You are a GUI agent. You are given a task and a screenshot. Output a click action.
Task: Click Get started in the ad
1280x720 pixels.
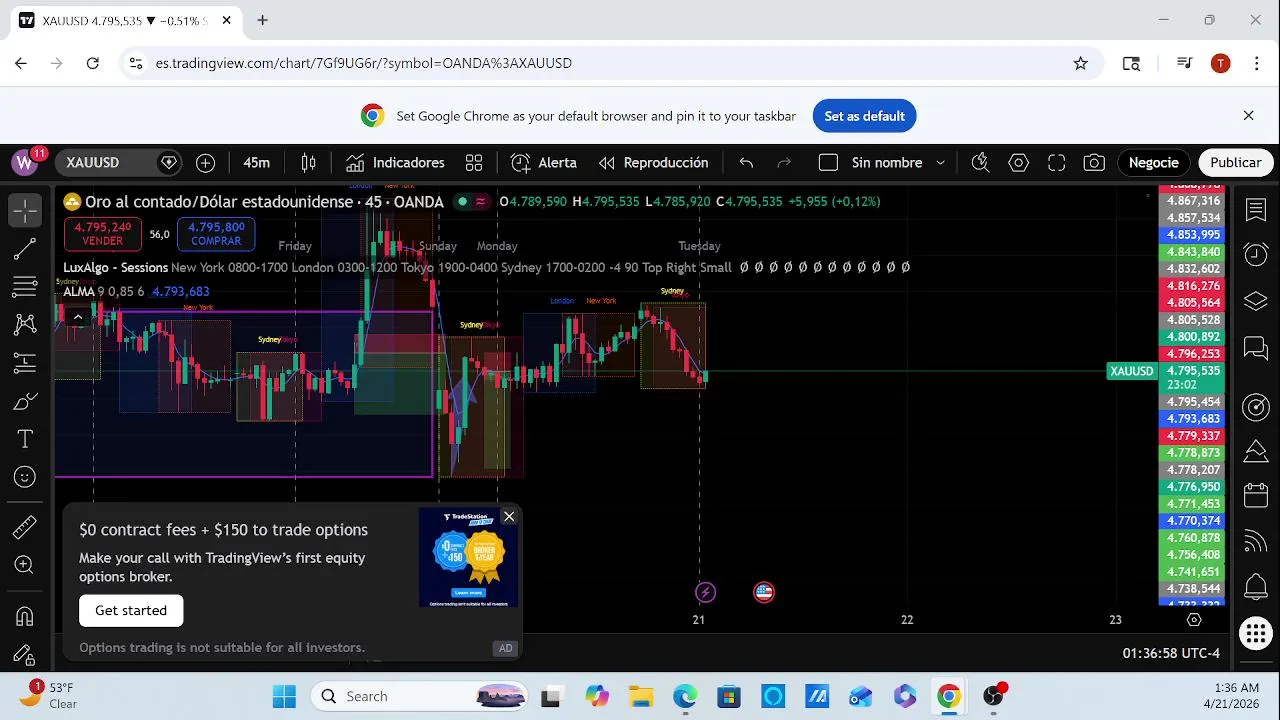coord(131,610)
